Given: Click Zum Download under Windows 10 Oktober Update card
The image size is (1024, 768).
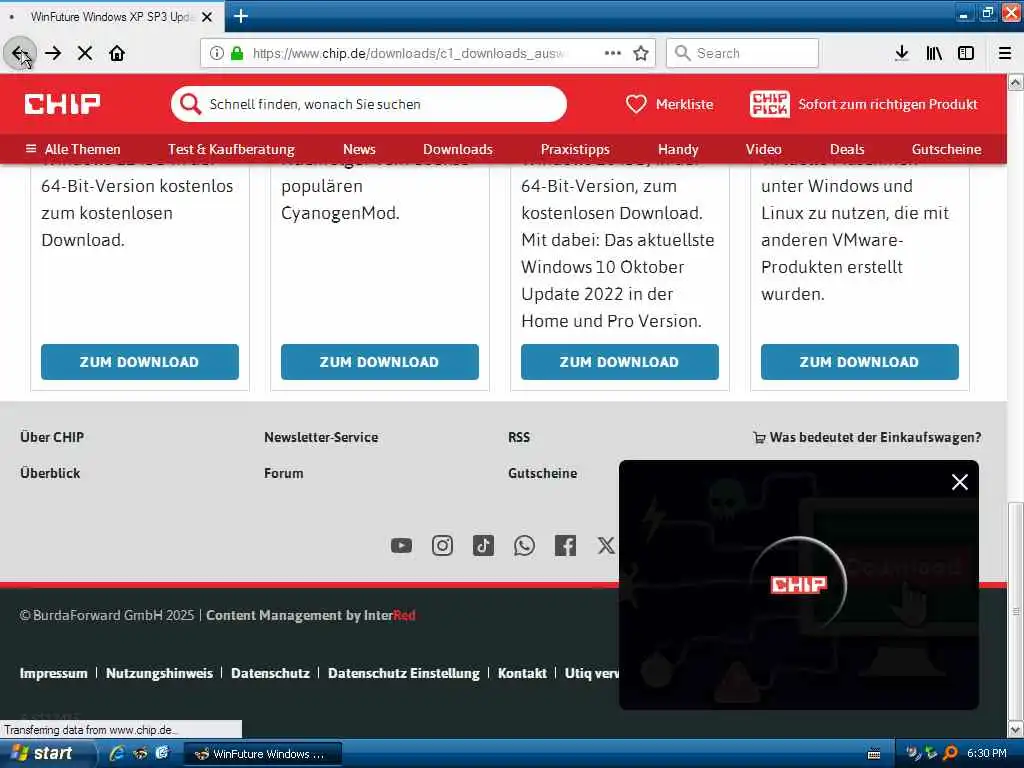Looking at the screenshot, I should click(620, 362).
